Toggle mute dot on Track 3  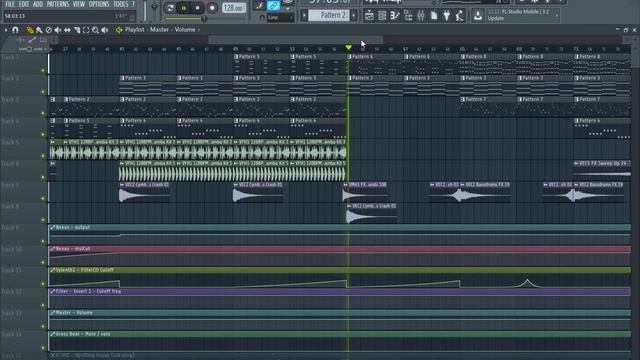point(43,113)
